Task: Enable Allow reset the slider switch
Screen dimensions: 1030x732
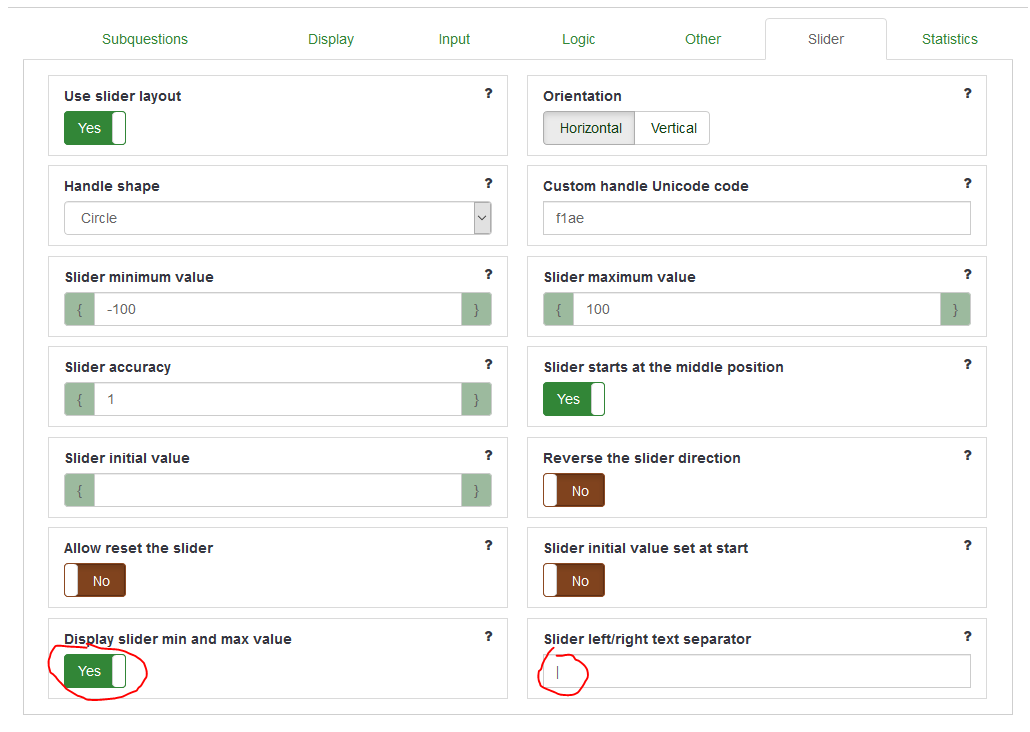Action: tap(95, 581)
